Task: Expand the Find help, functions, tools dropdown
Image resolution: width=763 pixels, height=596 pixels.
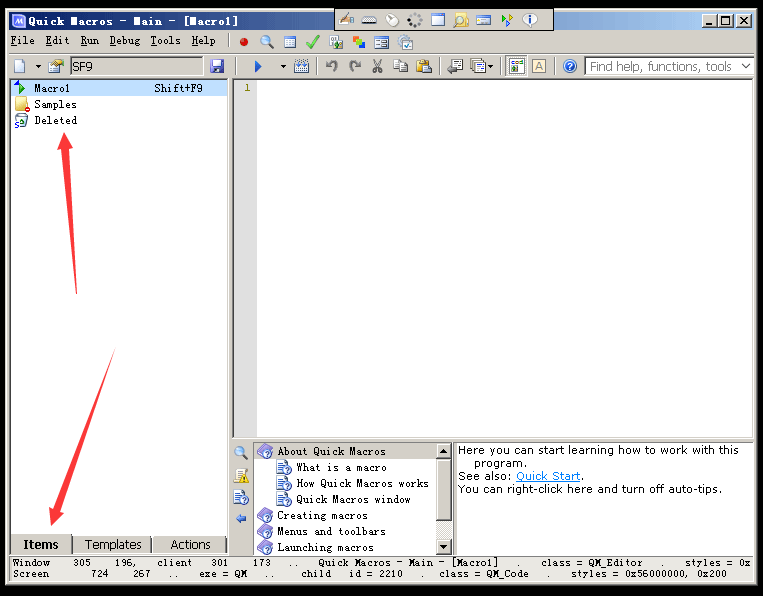Action: (x=745, y=66)
